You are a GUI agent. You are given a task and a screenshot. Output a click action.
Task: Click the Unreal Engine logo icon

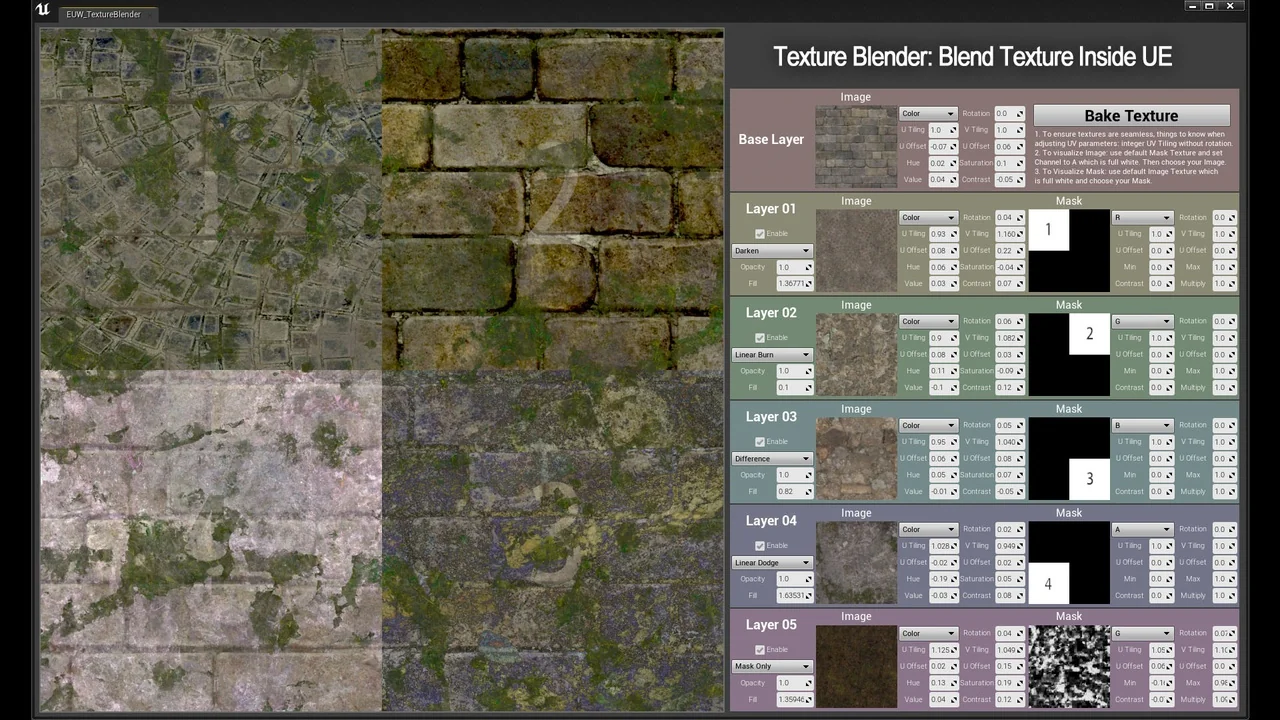[42, 11]
